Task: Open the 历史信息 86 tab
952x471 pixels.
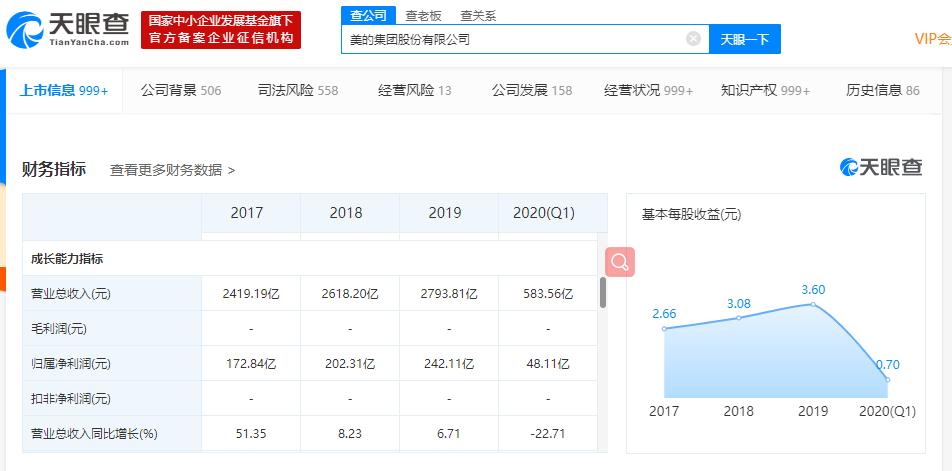Action: coord(883,91)
